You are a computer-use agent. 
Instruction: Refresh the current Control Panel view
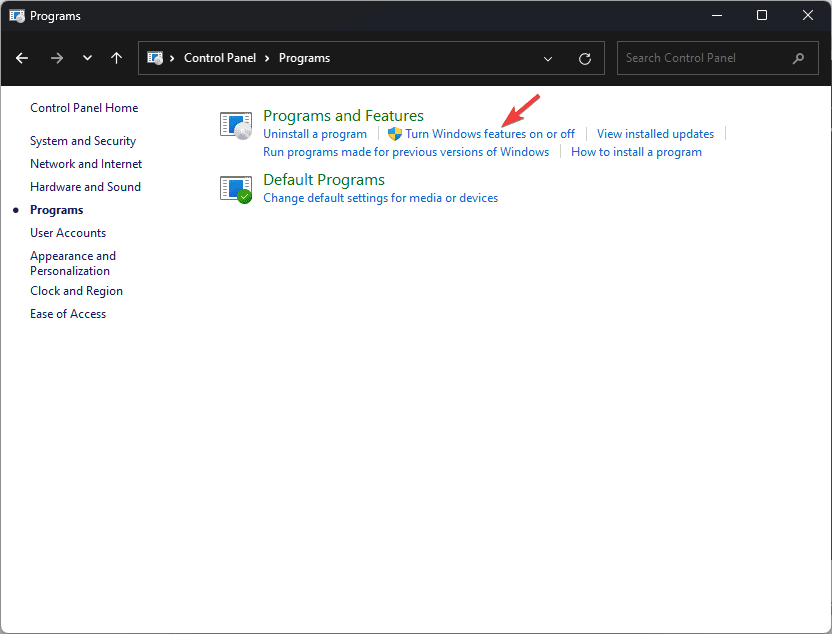pyautogui.click(x=585, y=58)
